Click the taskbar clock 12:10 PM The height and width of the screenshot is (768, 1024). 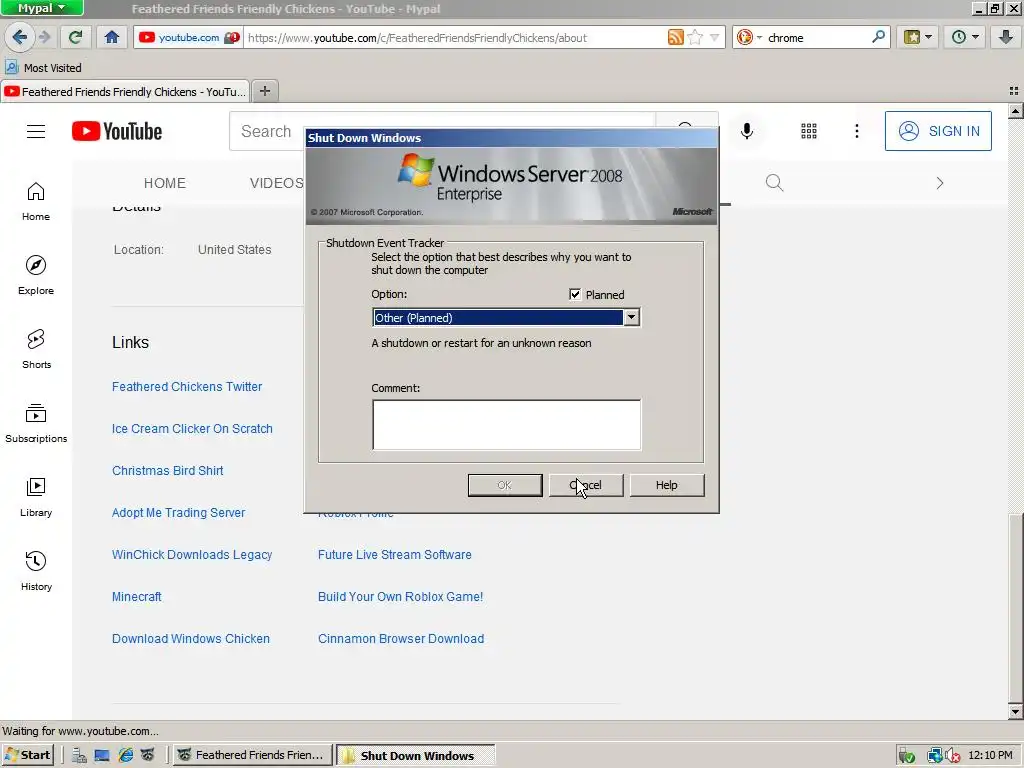[x=990, y=756]
